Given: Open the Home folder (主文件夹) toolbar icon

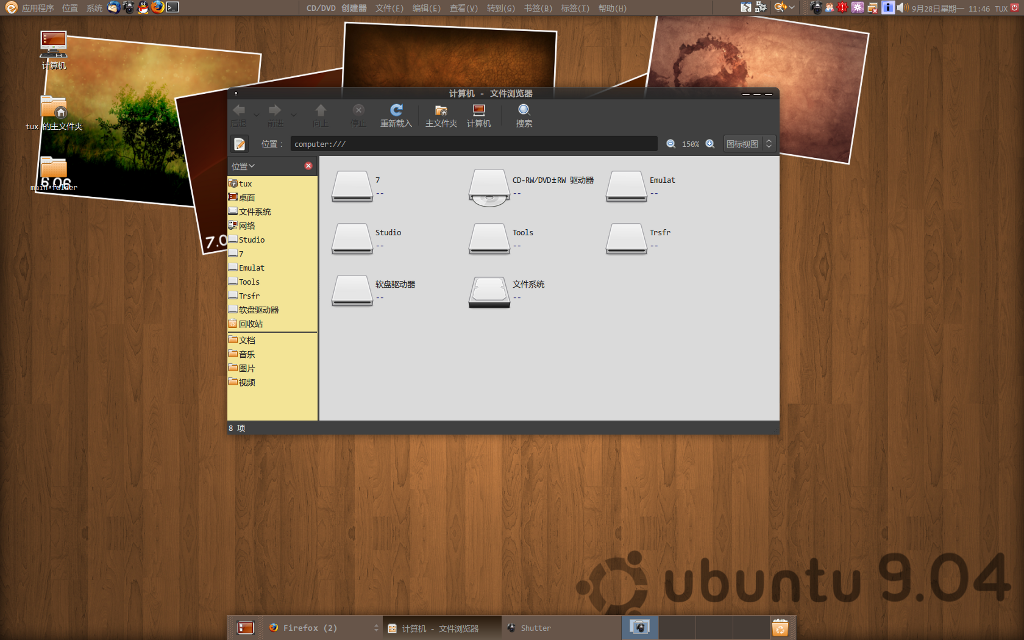Looking at the screenshot, I should tap(441, 110).
